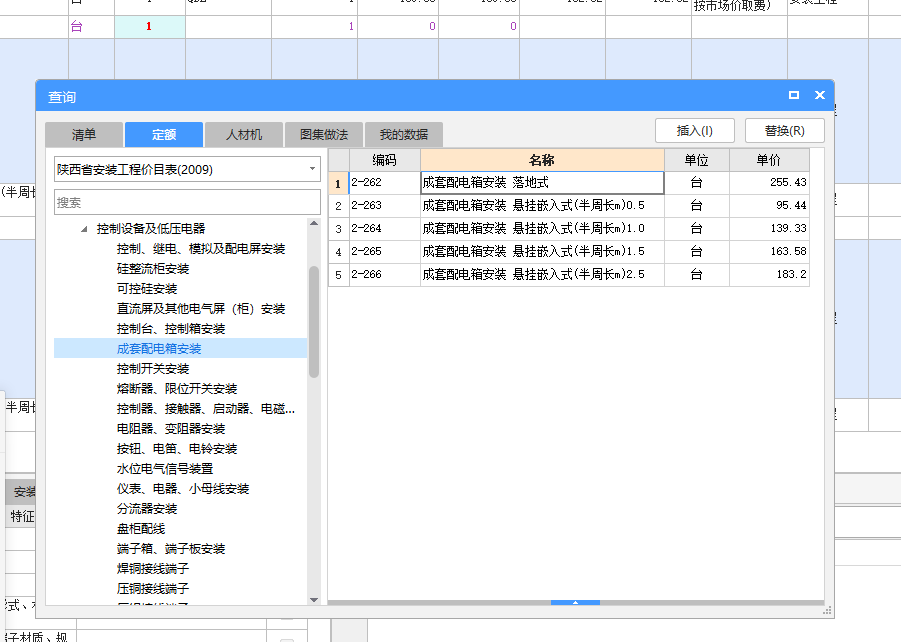Click code cell 2-264
901x642 pixels.
pyautogui.click(x=384, y=229)
